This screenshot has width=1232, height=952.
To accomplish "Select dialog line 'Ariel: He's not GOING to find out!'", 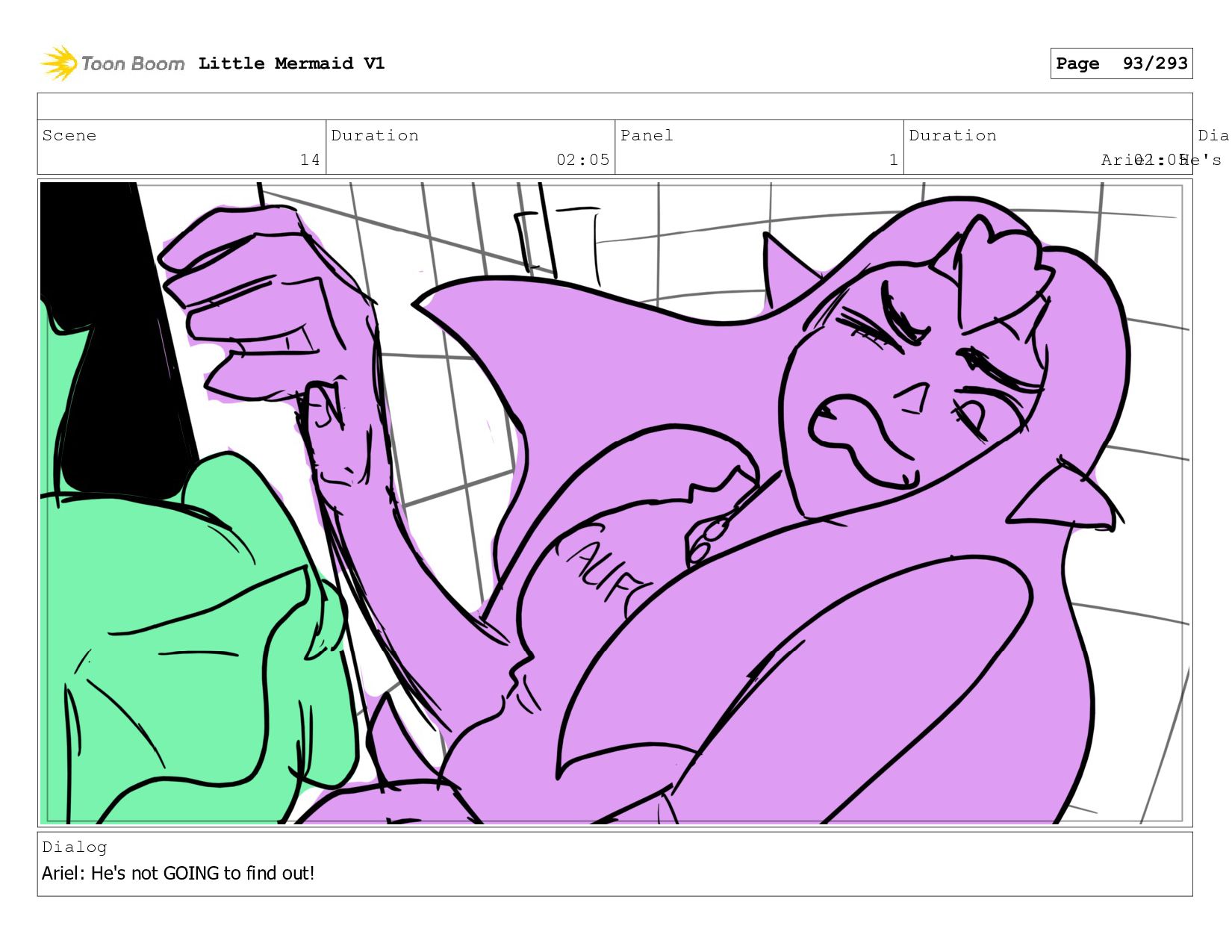I will pyautogui.click(x=178, y=873).
